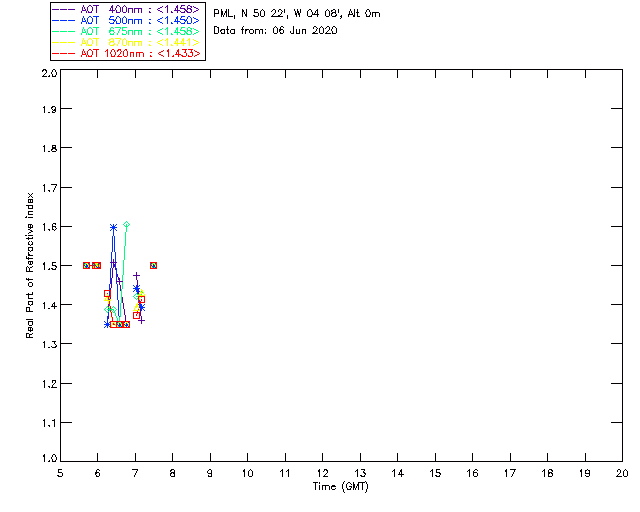The image size is (640, 512).
Task: Click the Real Part of Refractive Index axis label
Action: (29, 265)
